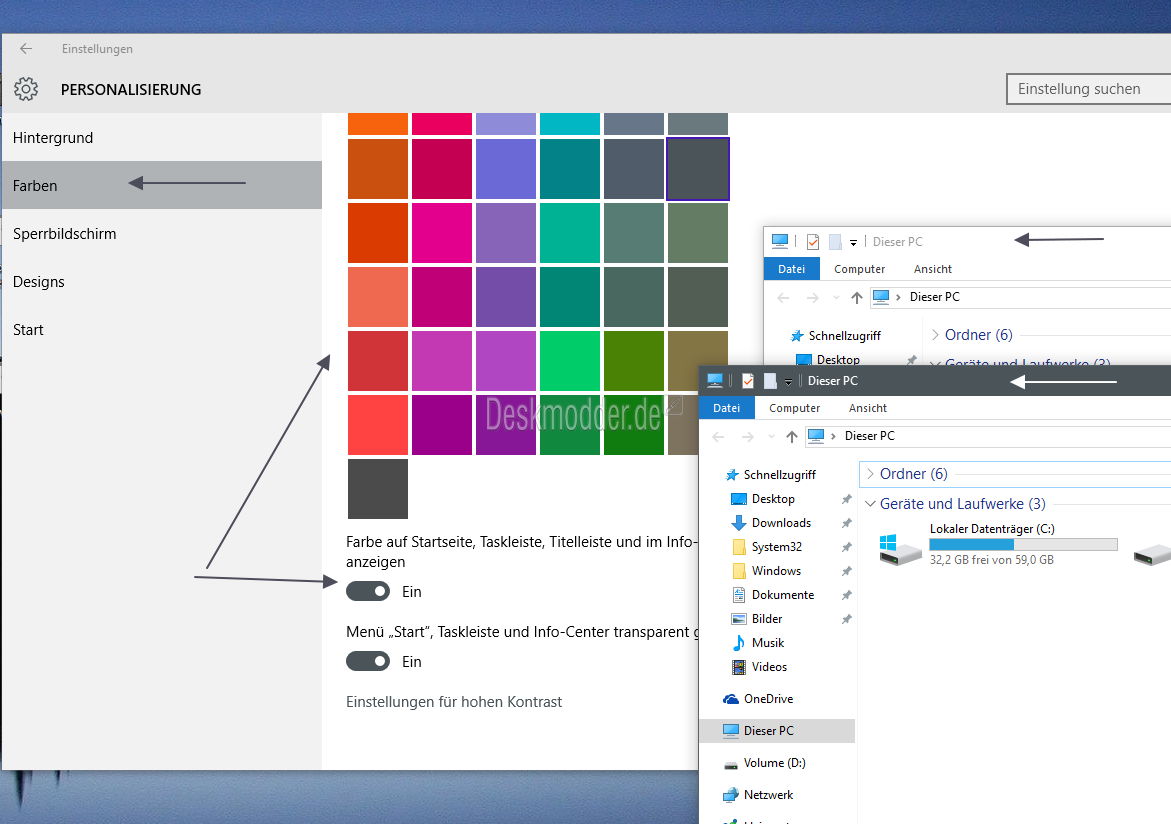Select Start in the settings sidebar
Image resolution: width=1171 pixels, height=824 pixels.
162,329
